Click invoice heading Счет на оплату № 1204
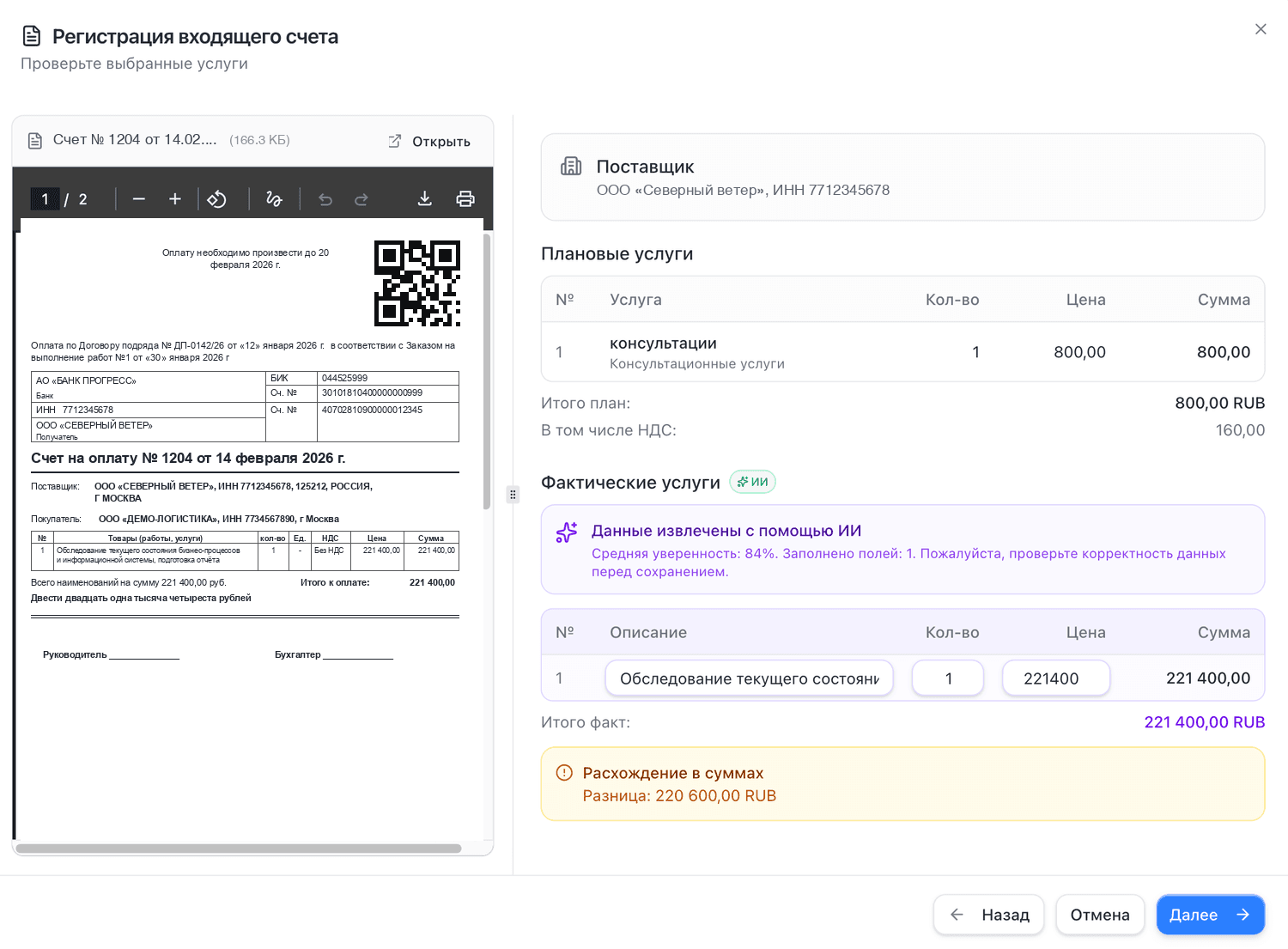This screenshot has height=949, width=1288. click(x=188, y=458)
